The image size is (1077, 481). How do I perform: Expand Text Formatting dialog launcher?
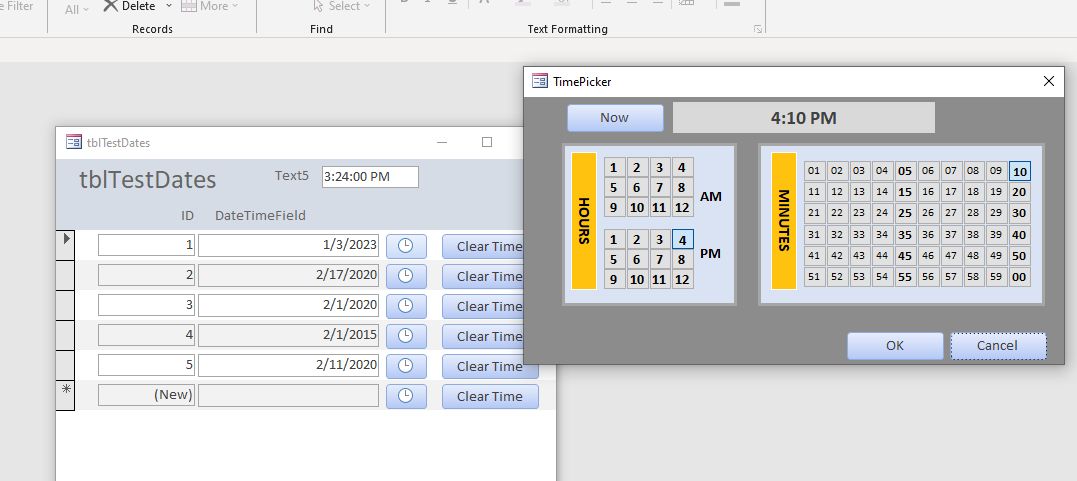(758, 29)
